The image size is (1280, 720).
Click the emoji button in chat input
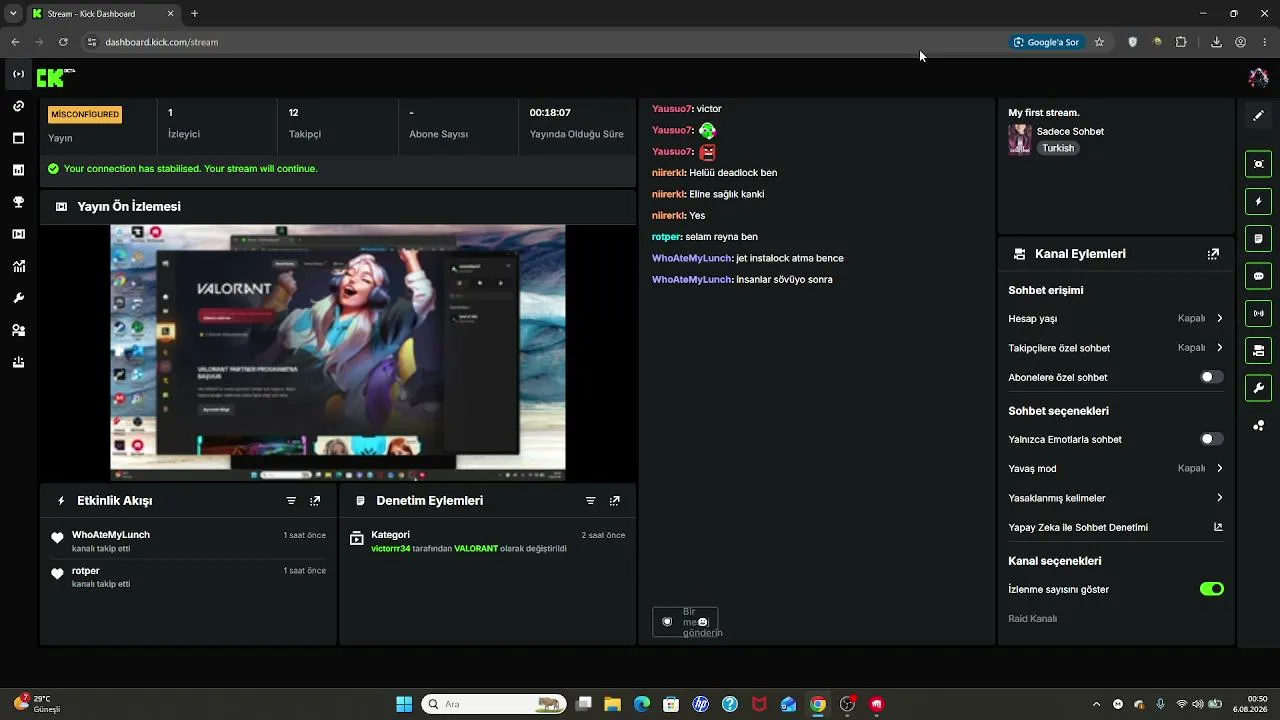click(702, 622)
